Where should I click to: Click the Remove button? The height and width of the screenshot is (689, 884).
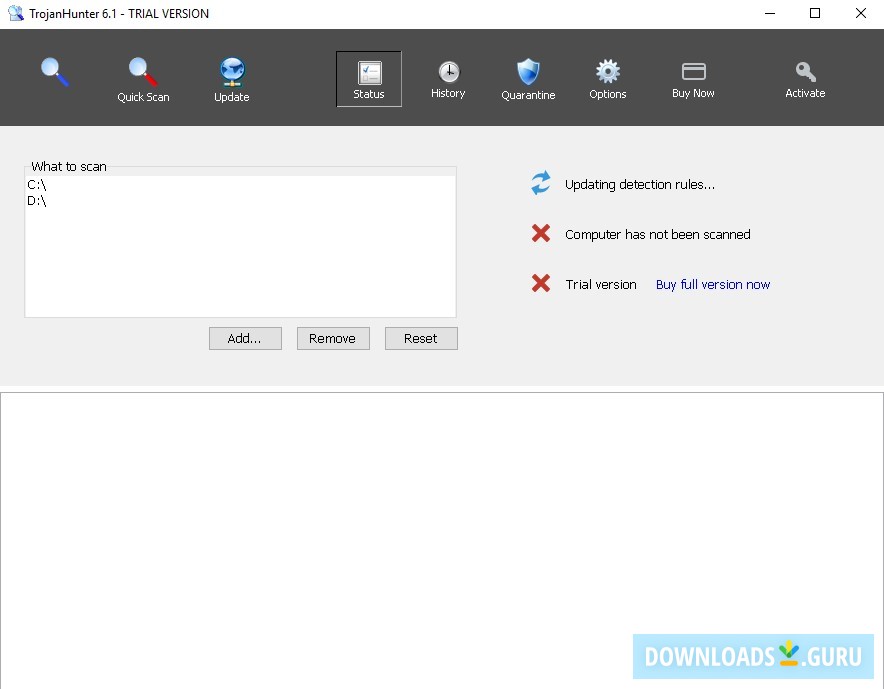click(333, 338)
